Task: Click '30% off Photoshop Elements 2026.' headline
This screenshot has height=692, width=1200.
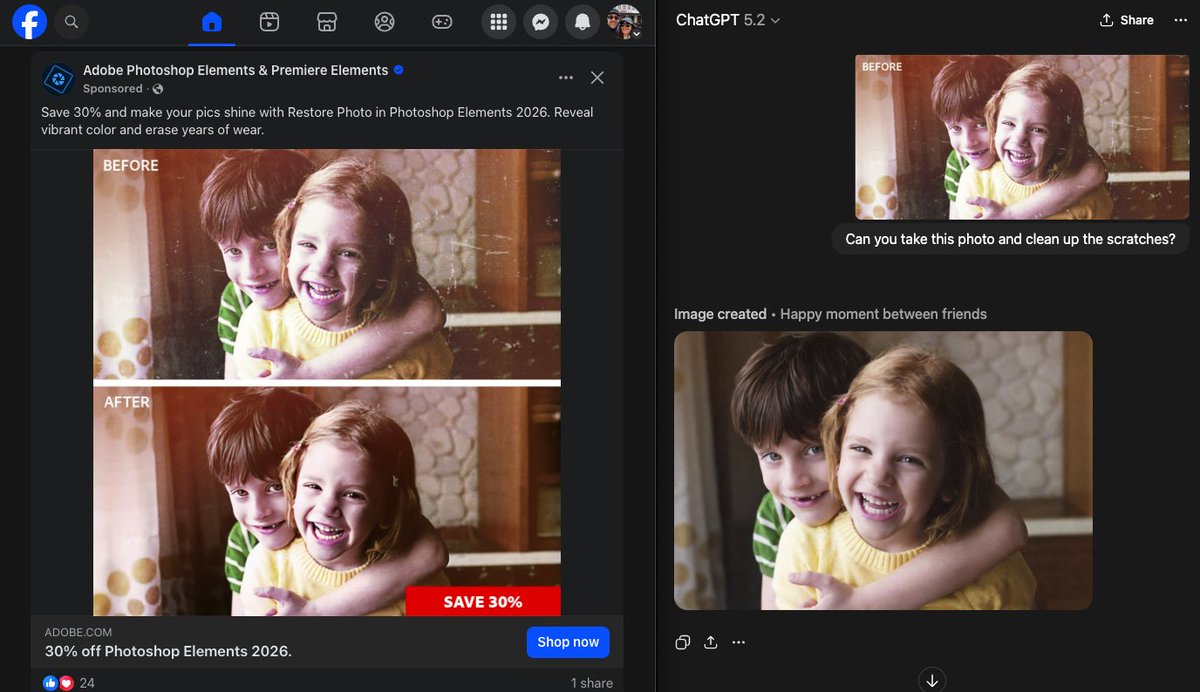Action: pyautogui.click(x=168, y=651)
